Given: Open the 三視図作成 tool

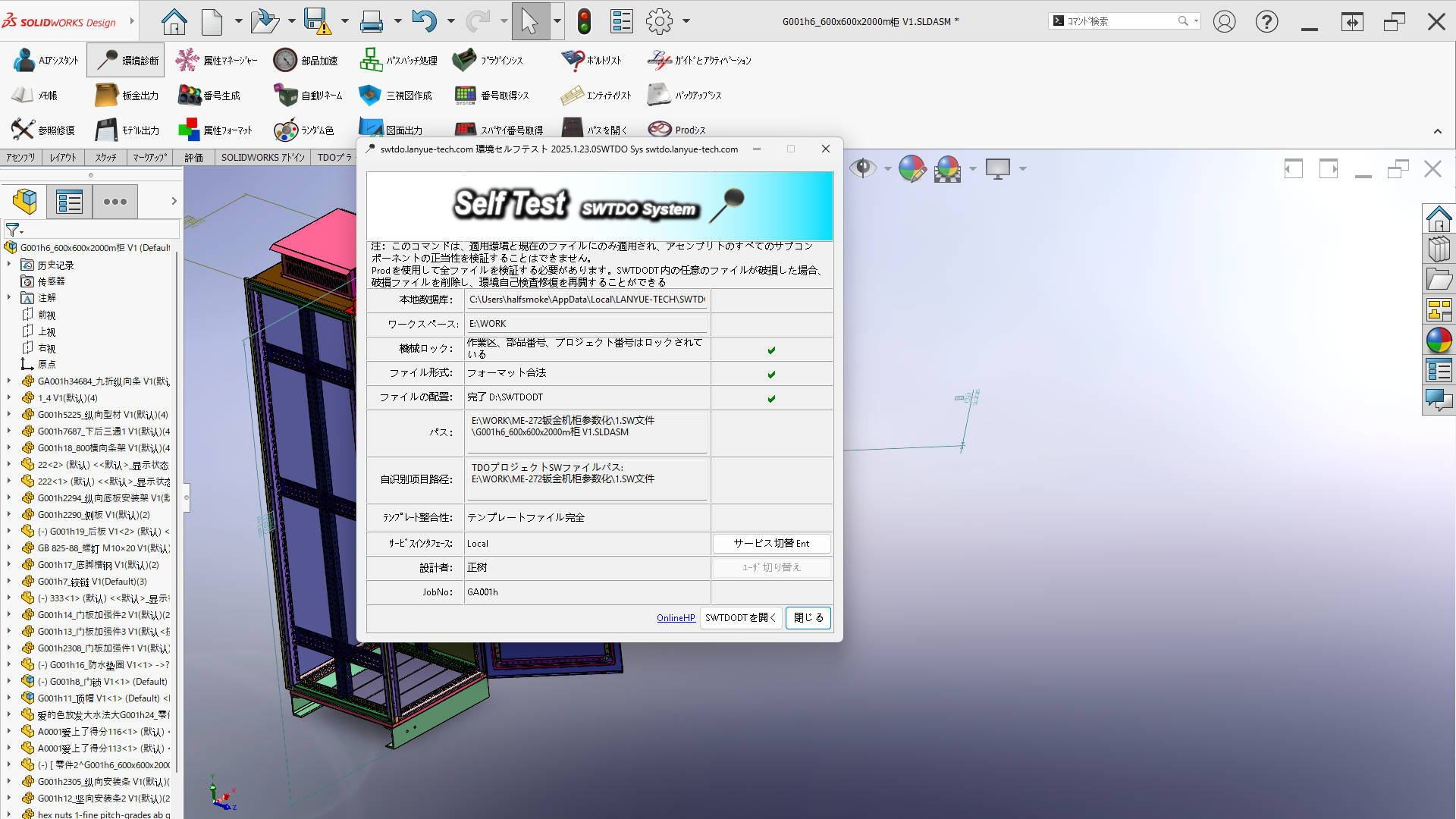Looking at the screenshot, I should click(370, 96).
